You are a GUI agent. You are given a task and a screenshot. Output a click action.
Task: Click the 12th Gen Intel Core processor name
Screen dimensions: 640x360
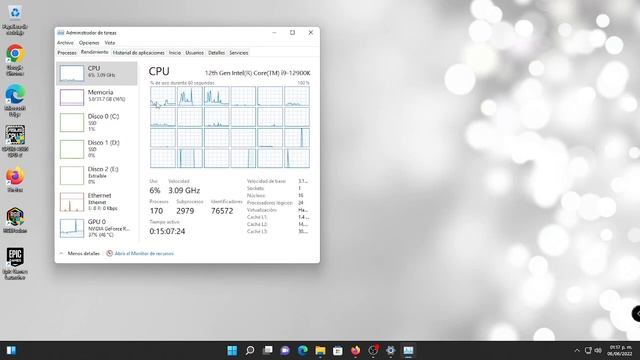(258, 73)
